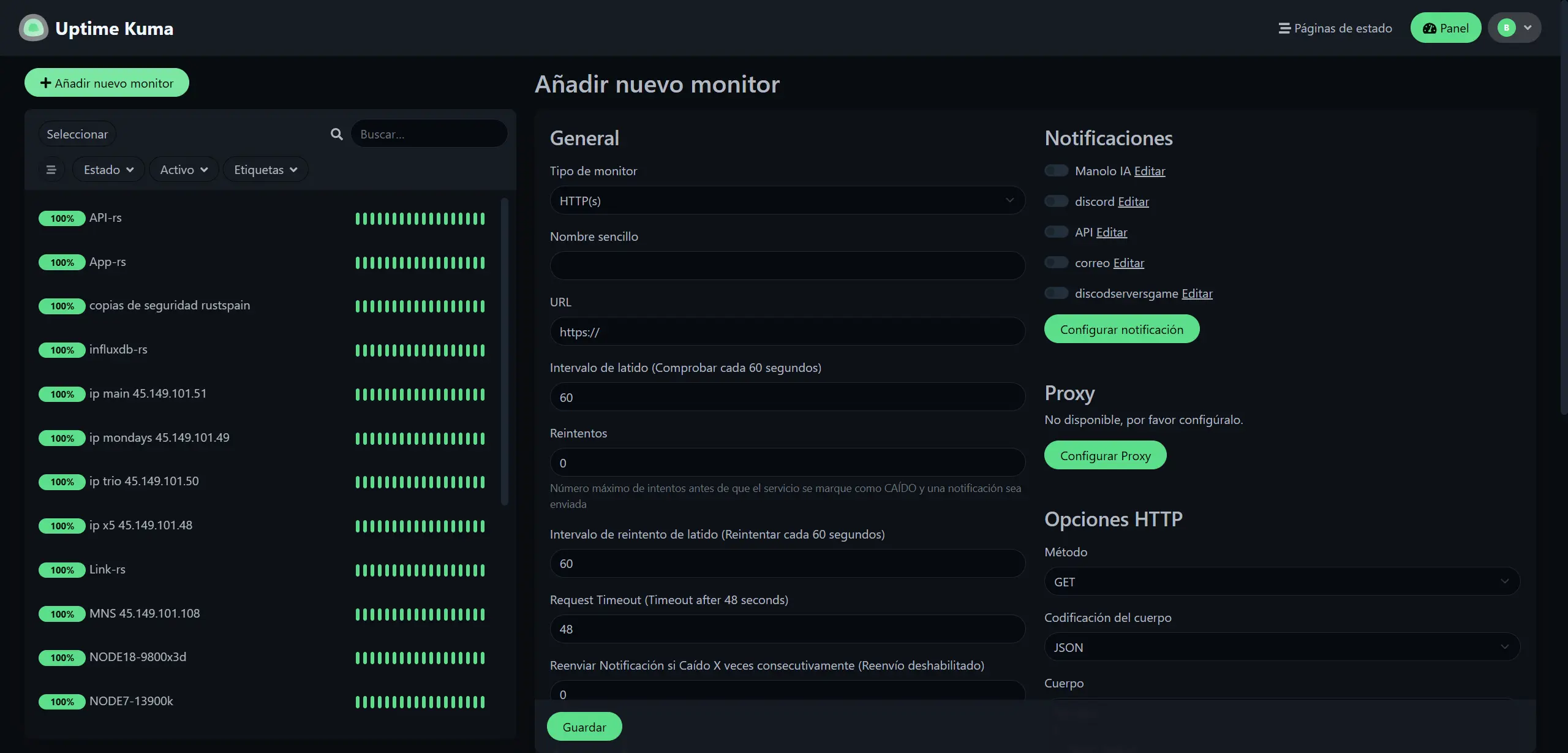Edit the discord notification
This screenshot has width=1568, height=753.
(1133, 202)
